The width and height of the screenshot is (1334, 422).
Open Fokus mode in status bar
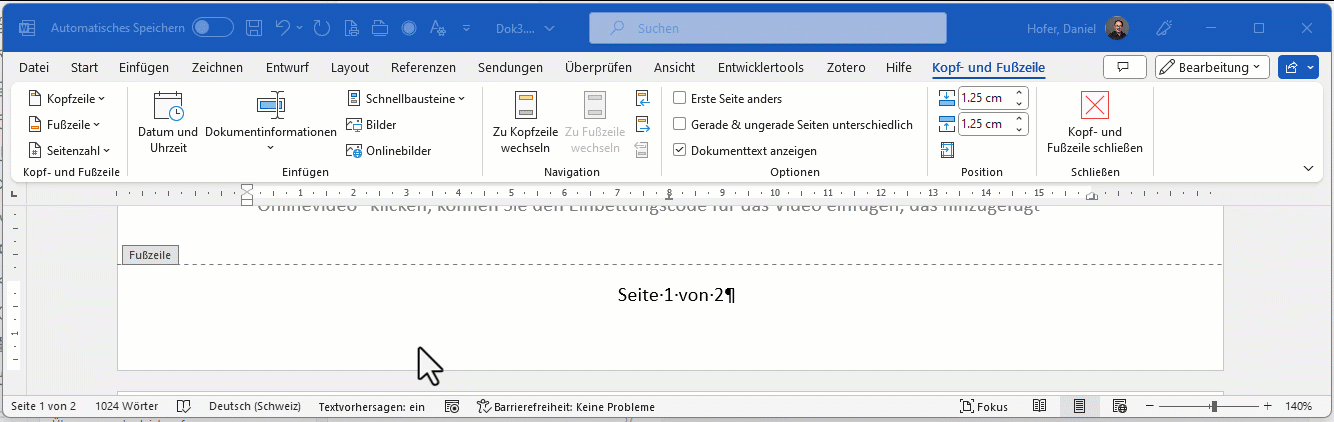[983, 407]
